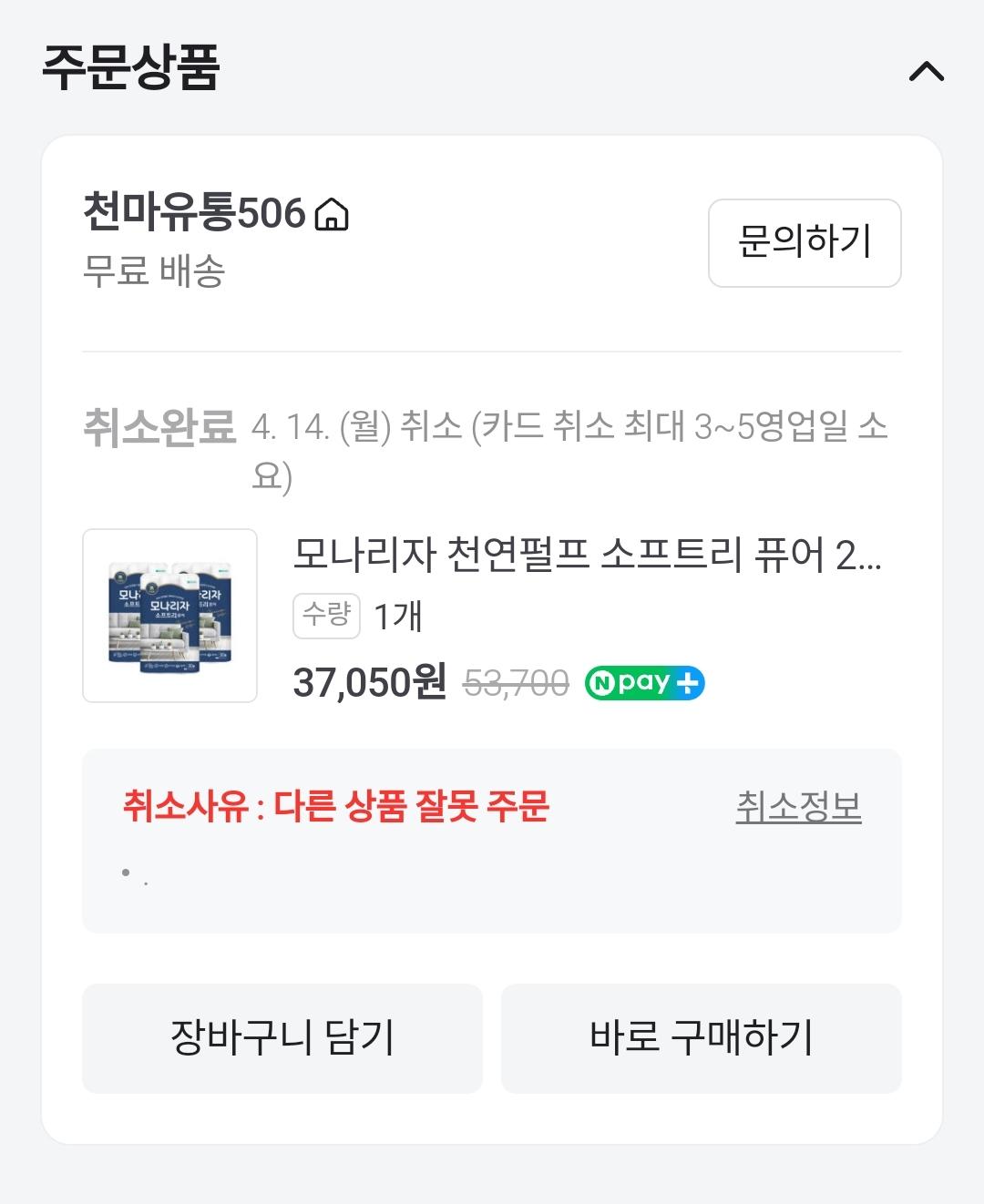Open the 모나리자 tissue product thumbnail
The width and height of the screenshot is (984, 1204).
(169, 616)
